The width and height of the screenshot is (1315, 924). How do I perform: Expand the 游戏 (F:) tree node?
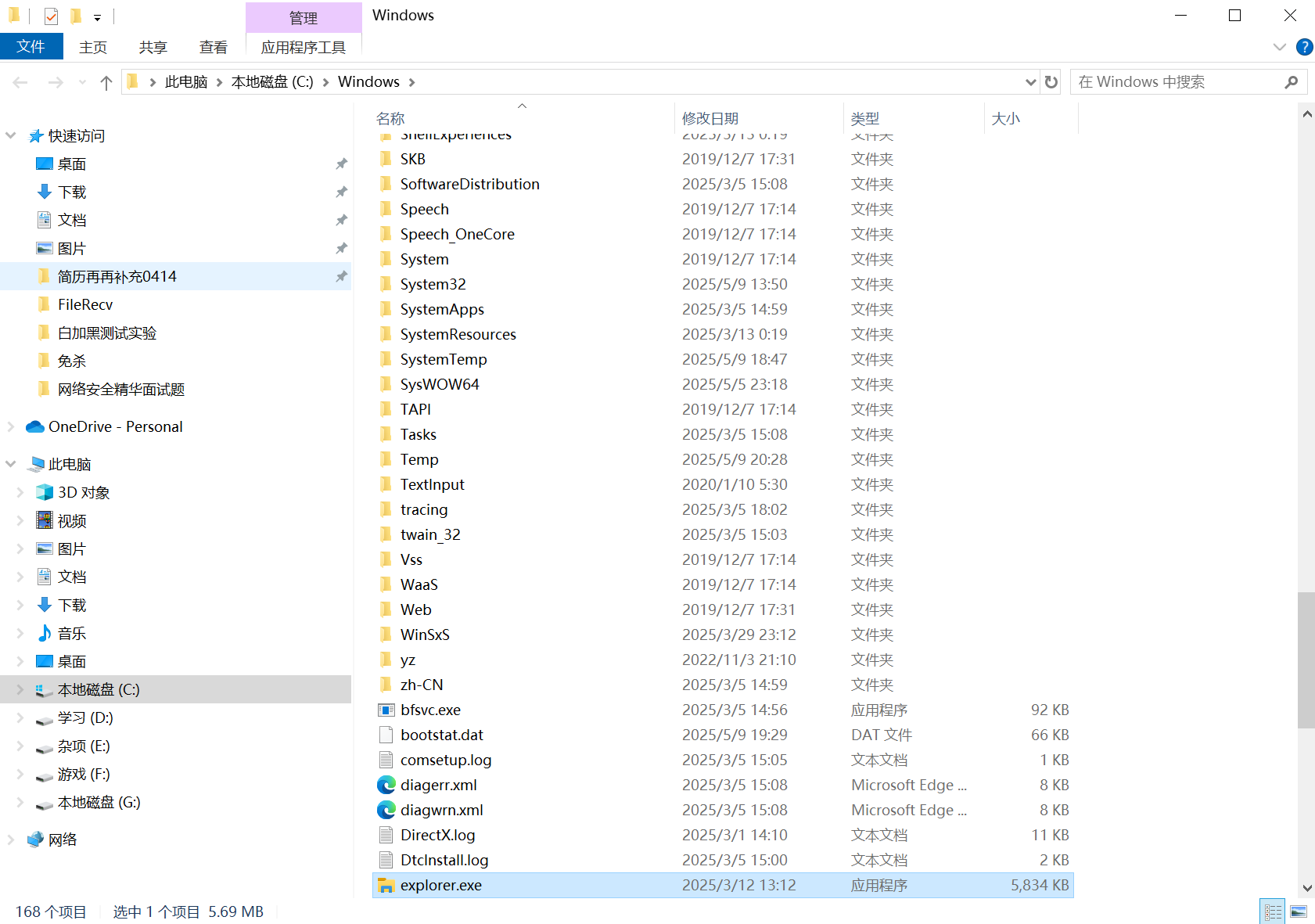click(20, 774)
